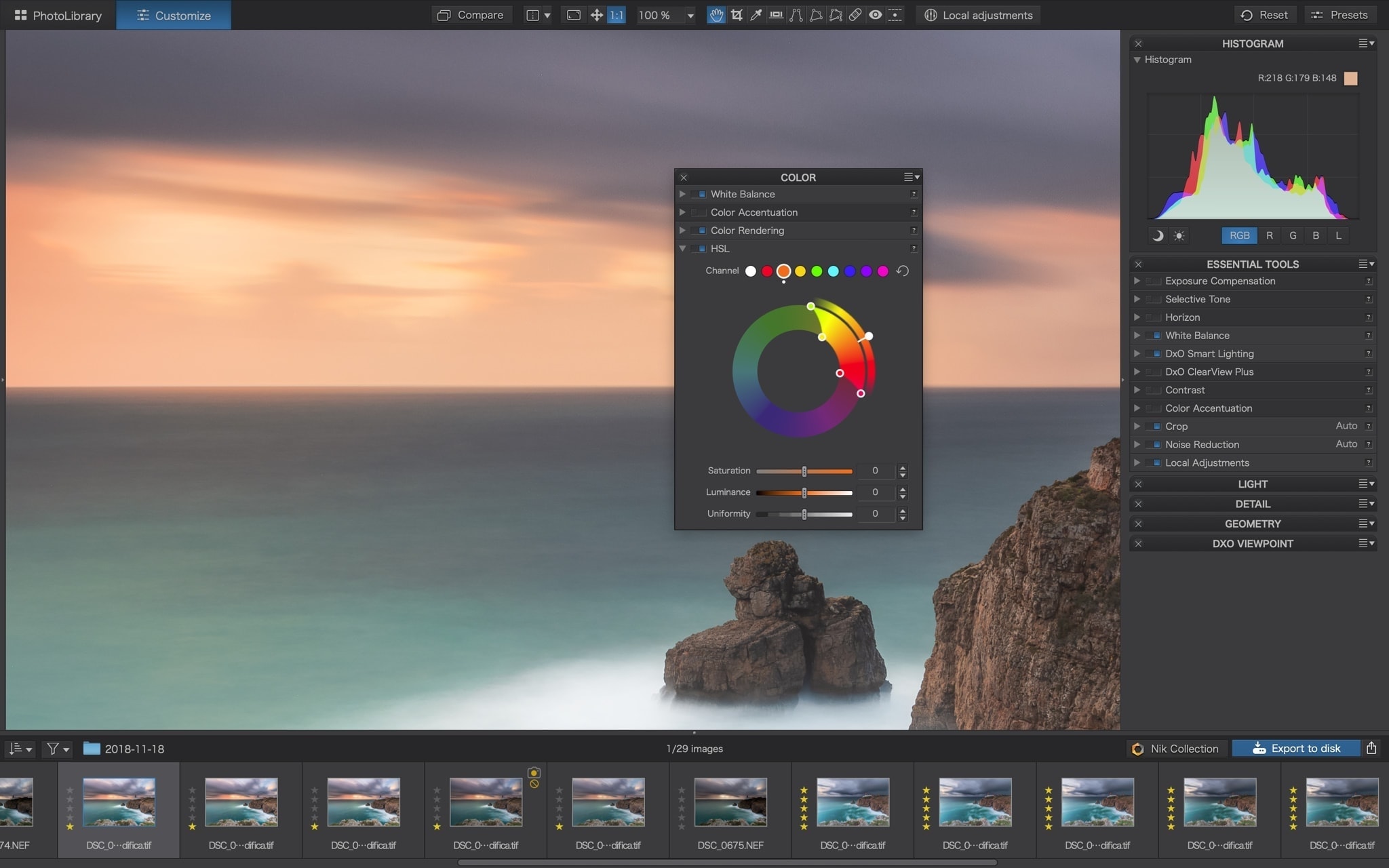Show shadow clipping with moon icon
This screenshot has width=1389, height=868.
[x=1158, y=235]
